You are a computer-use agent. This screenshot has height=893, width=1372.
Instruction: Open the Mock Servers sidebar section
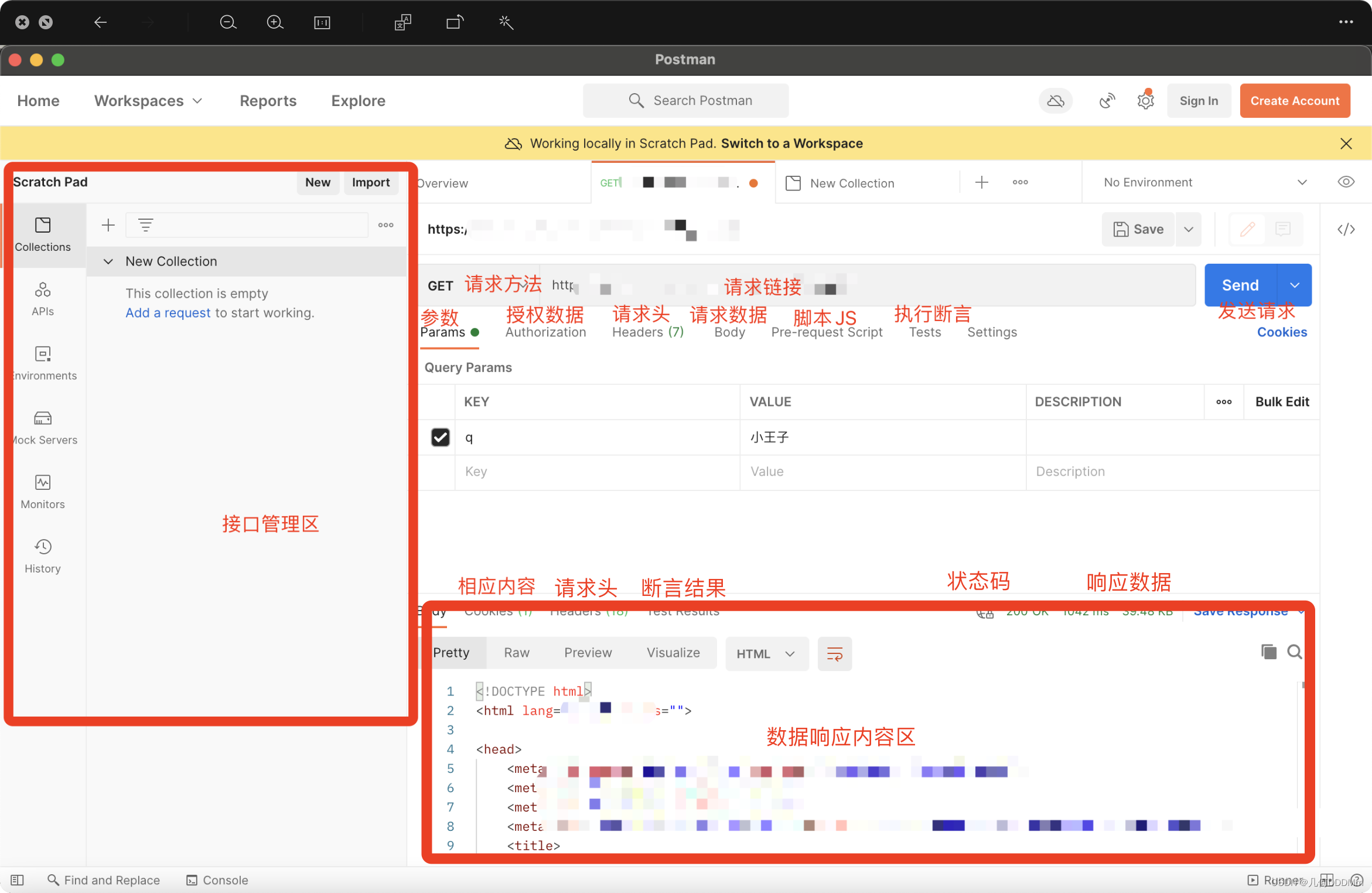pyautogui.click(x=43, y=427)
